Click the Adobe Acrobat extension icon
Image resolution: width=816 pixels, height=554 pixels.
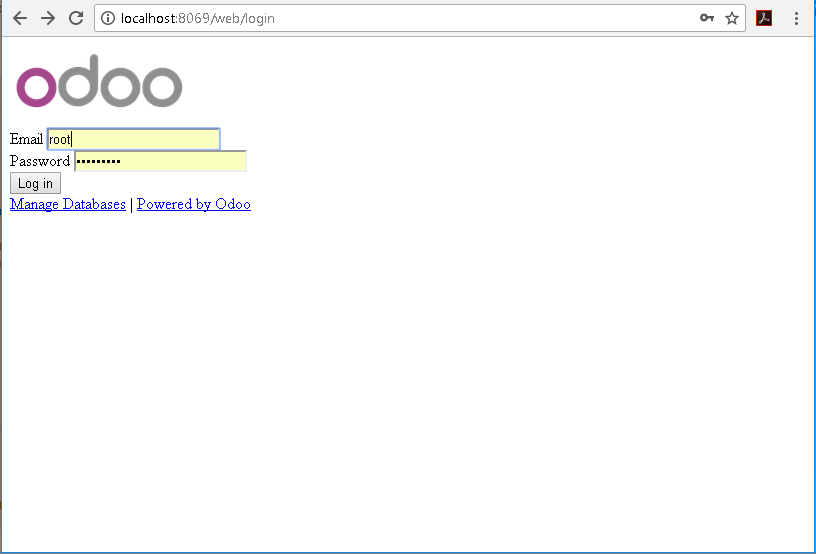(x=763, y=18)
